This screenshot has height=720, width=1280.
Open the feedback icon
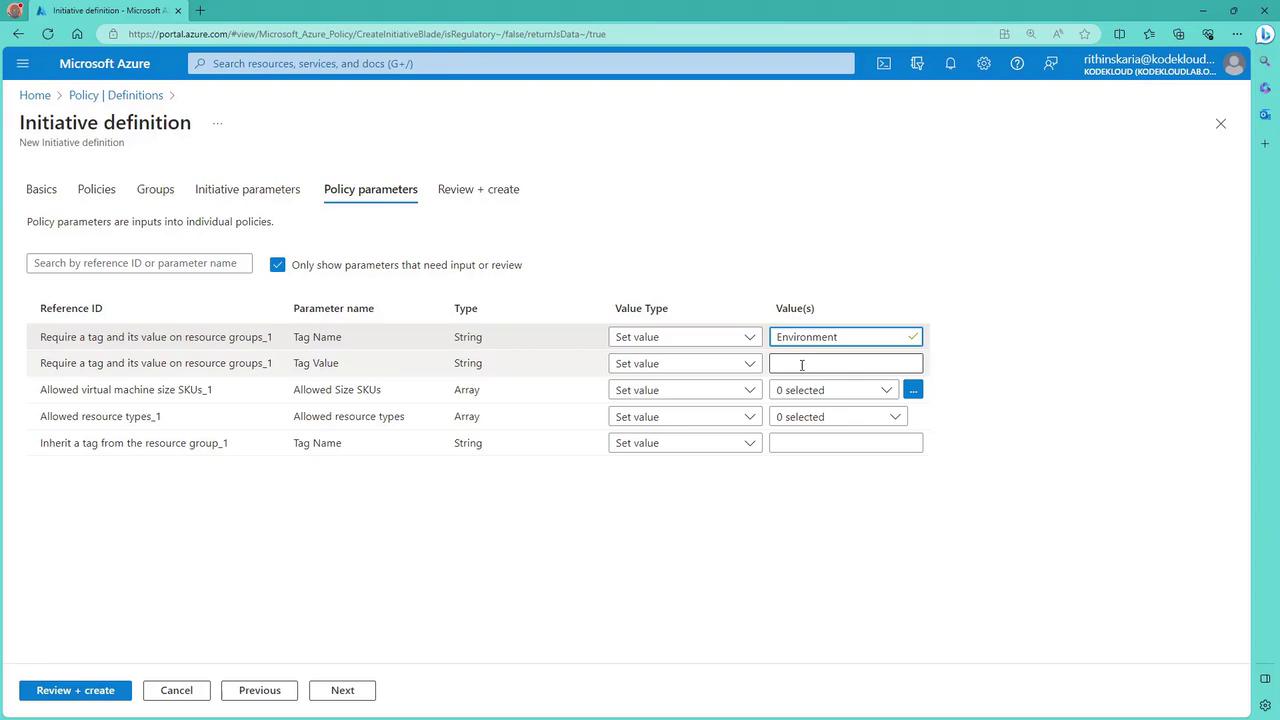coord(1051,63)
